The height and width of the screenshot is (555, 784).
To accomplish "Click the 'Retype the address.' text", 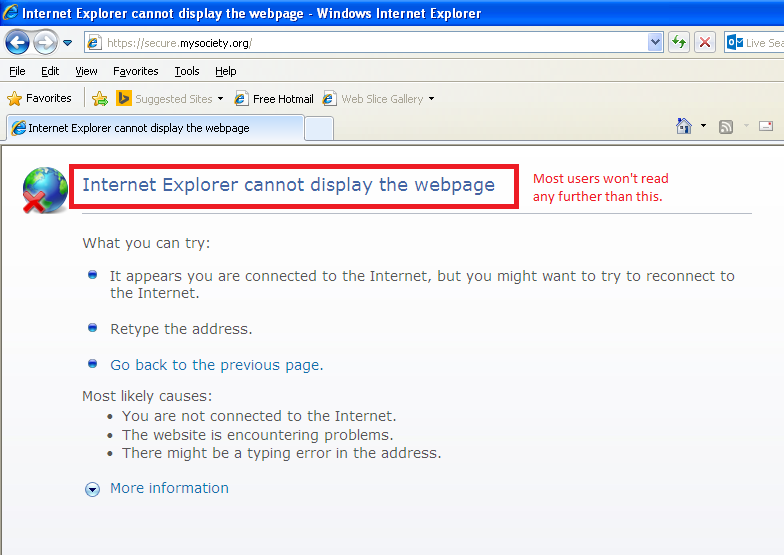I will click(181, 329).
